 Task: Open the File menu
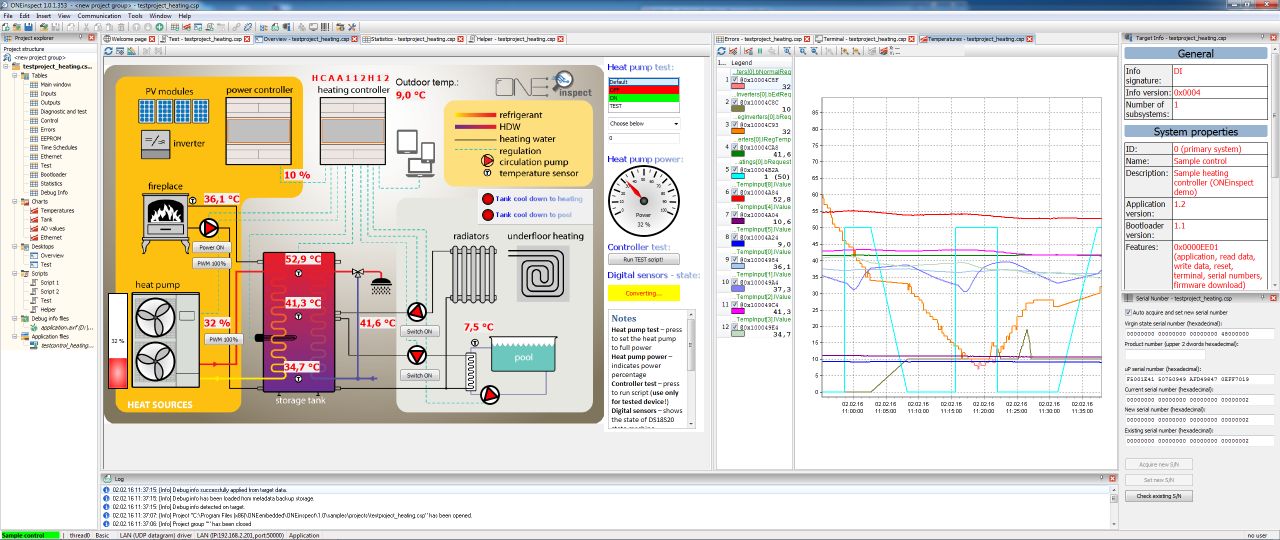[x=9, y=16]
